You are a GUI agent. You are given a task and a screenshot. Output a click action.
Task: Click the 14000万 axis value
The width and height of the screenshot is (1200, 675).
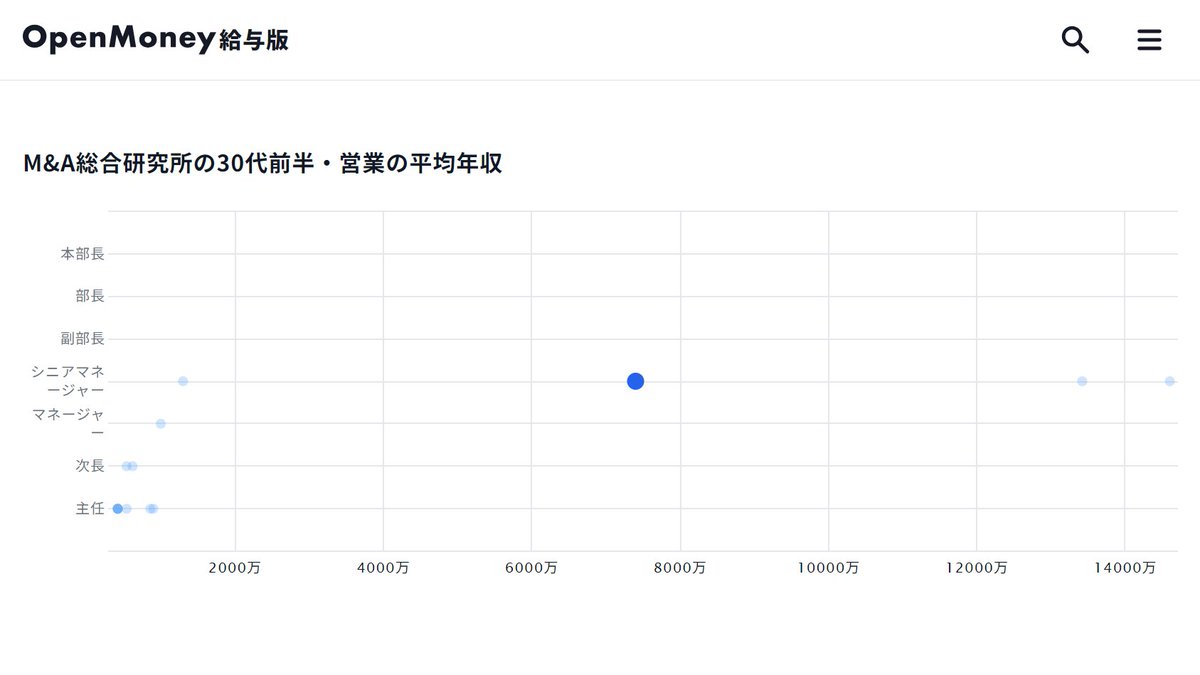1124,568
